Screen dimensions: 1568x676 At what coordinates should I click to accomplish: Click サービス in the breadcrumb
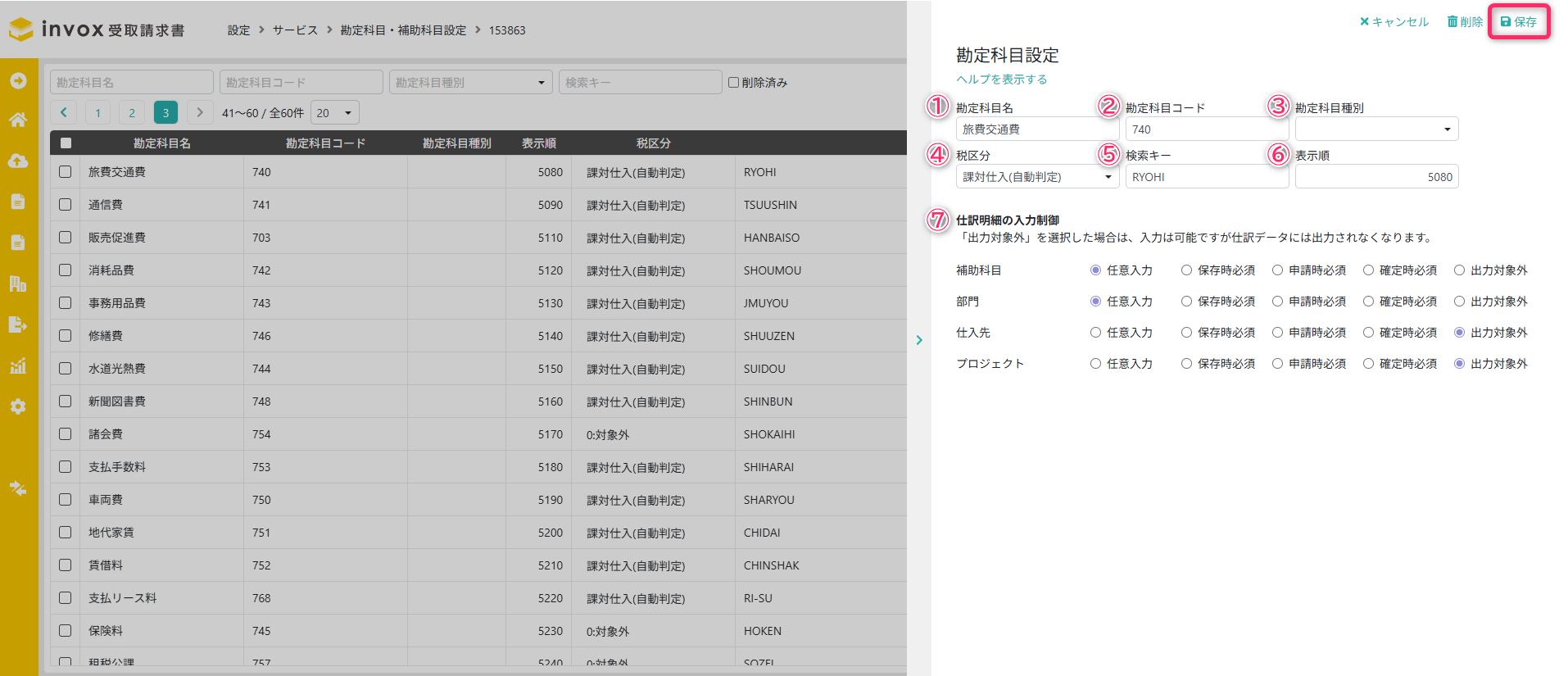tap(295, 30)
